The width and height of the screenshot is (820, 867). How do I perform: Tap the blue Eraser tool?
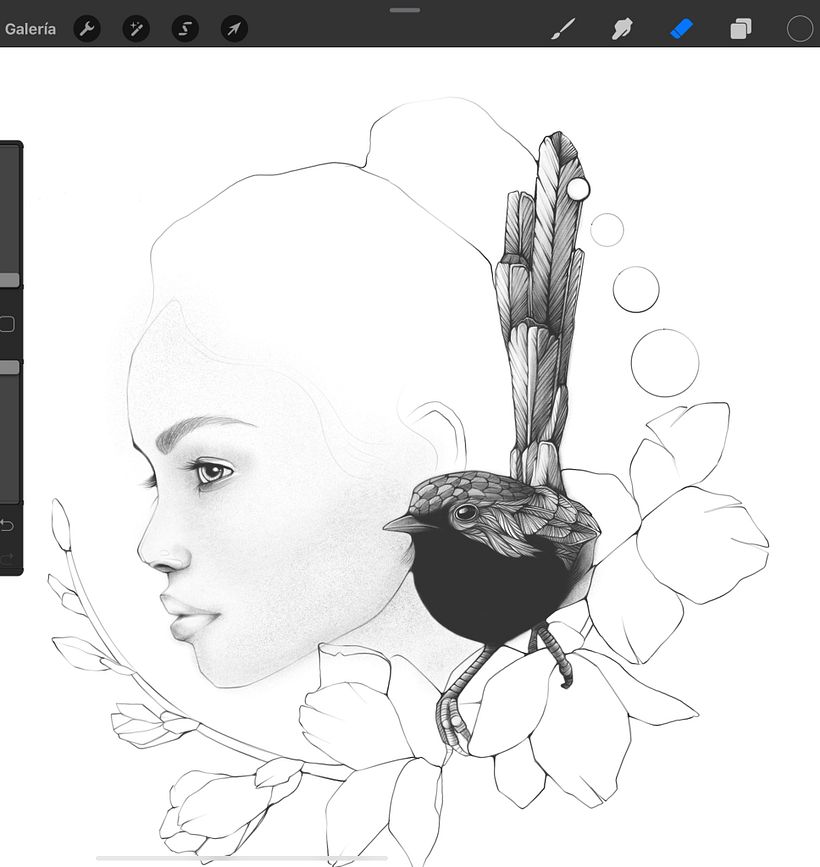point(681,29)
